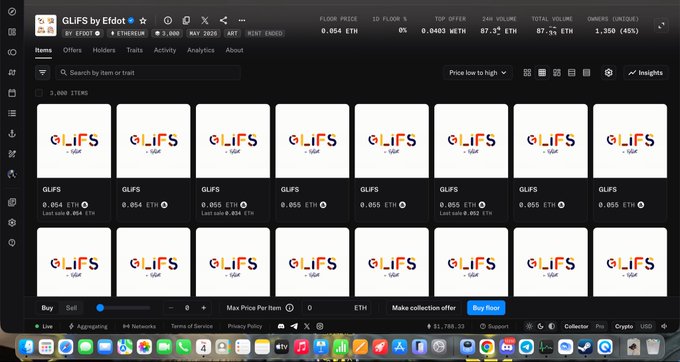Click Make collection offer

point(424,308)
